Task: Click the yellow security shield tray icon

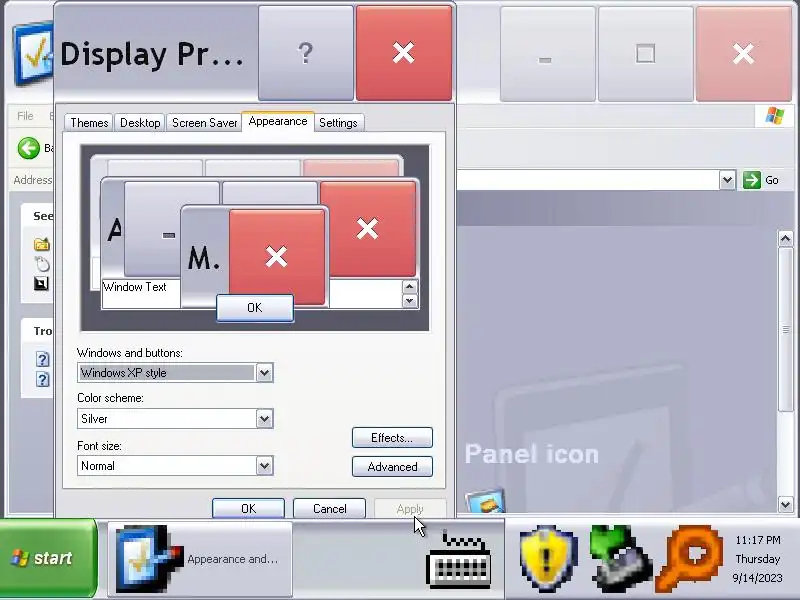Action: tap(547, 558)
